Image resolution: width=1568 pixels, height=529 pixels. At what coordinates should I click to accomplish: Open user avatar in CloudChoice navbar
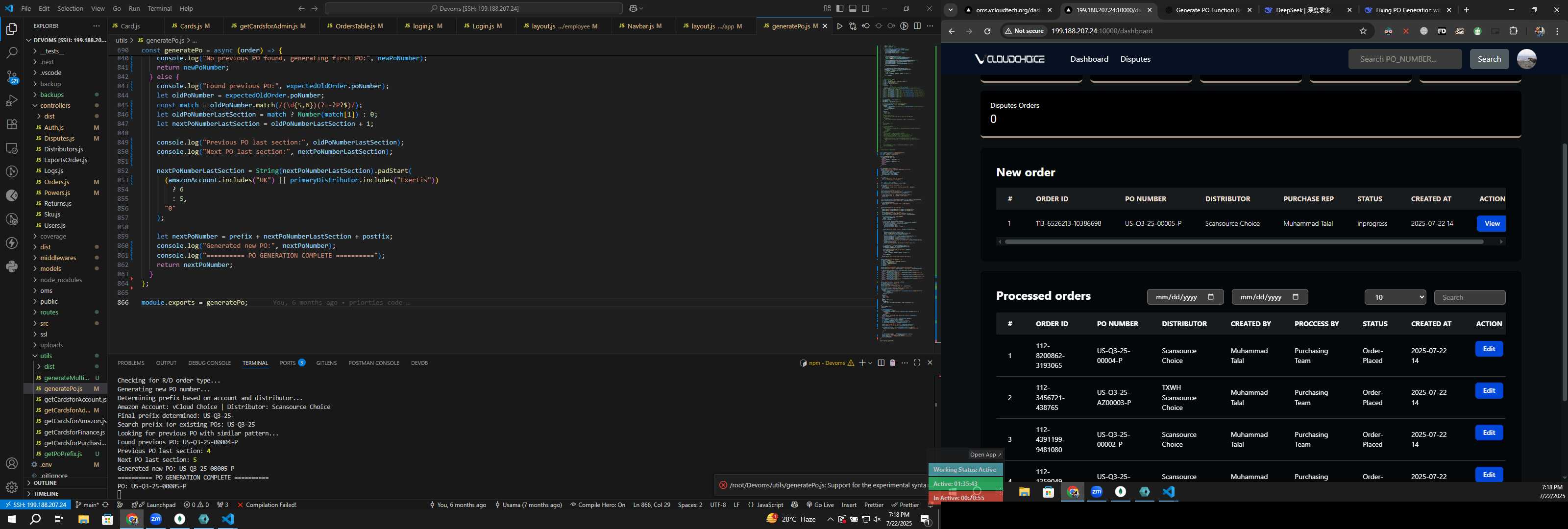1527,59
